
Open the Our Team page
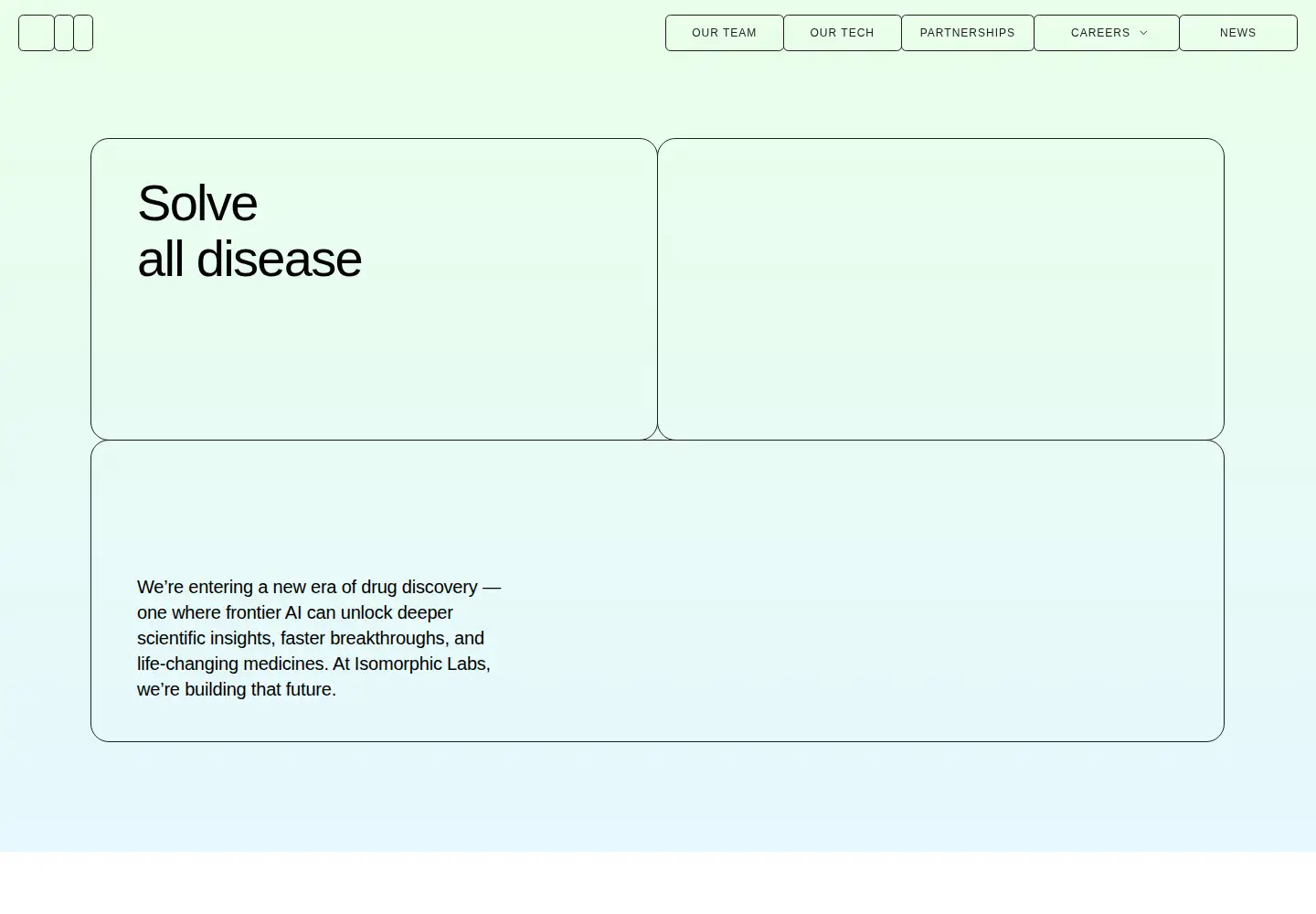(x=724, y=33)
